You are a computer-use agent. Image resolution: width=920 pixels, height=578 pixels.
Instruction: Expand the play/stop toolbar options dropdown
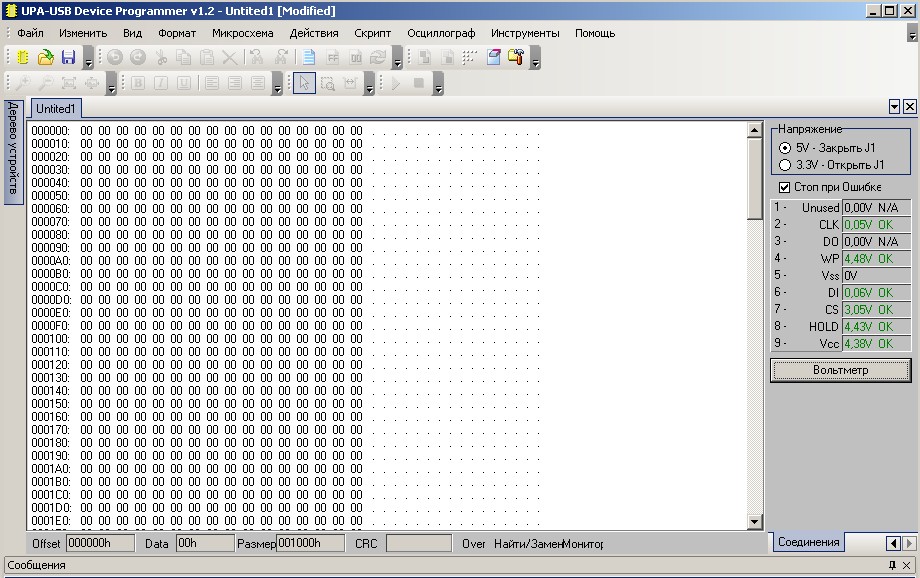pos(438,83)
